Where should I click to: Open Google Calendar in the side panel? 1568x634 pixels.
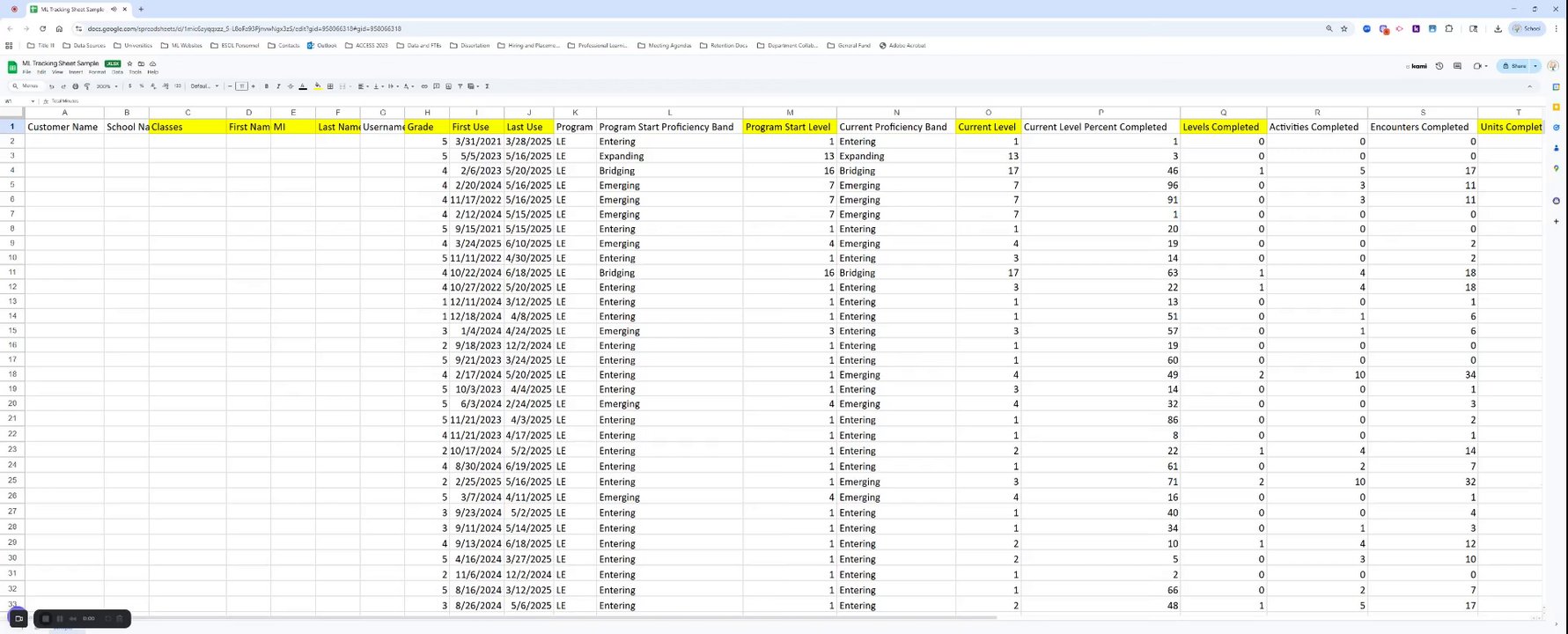[x=1556, y=87]
